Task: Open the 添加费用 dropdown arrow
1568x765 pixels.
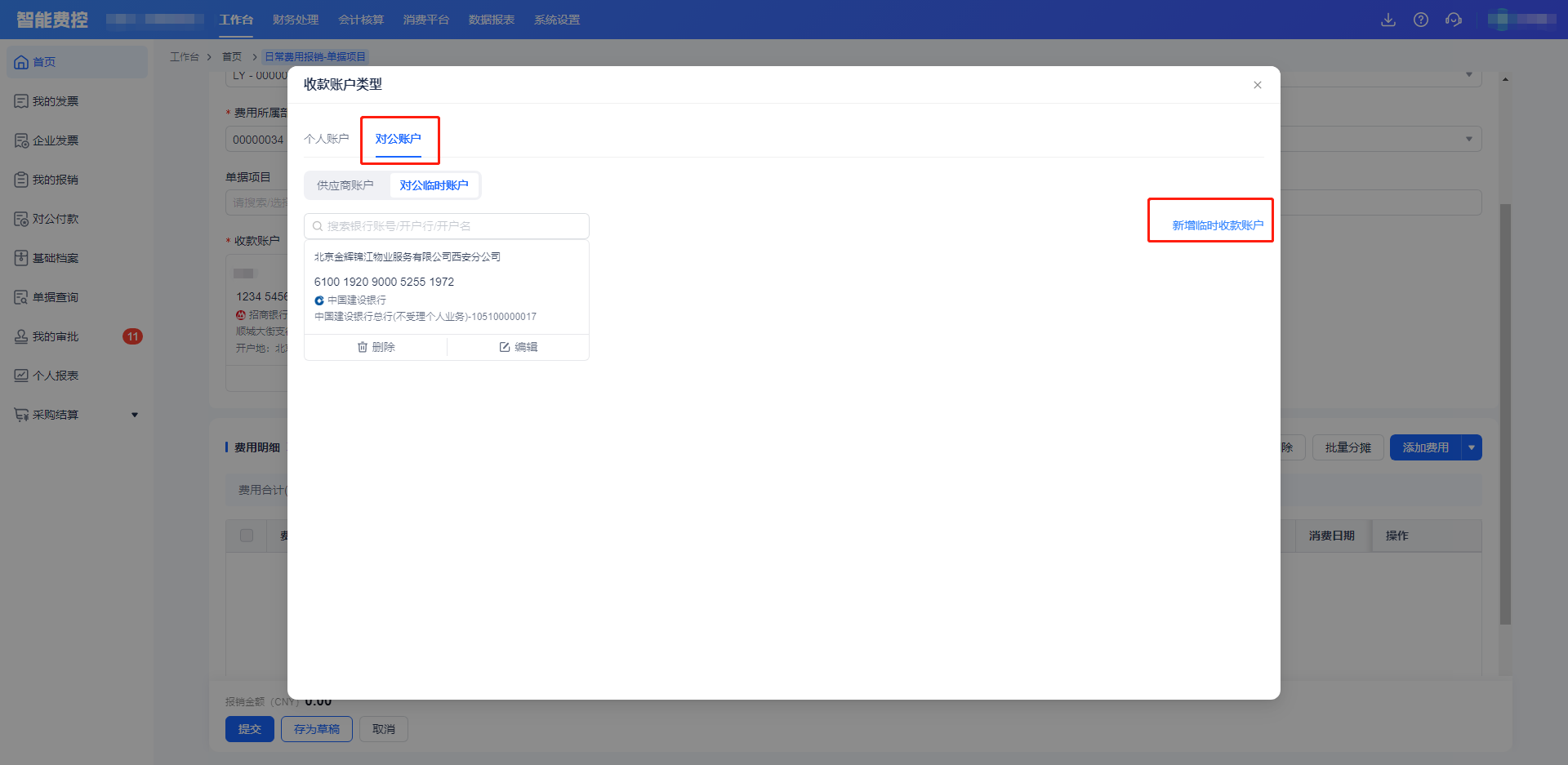Action: tap(1472, 447)
